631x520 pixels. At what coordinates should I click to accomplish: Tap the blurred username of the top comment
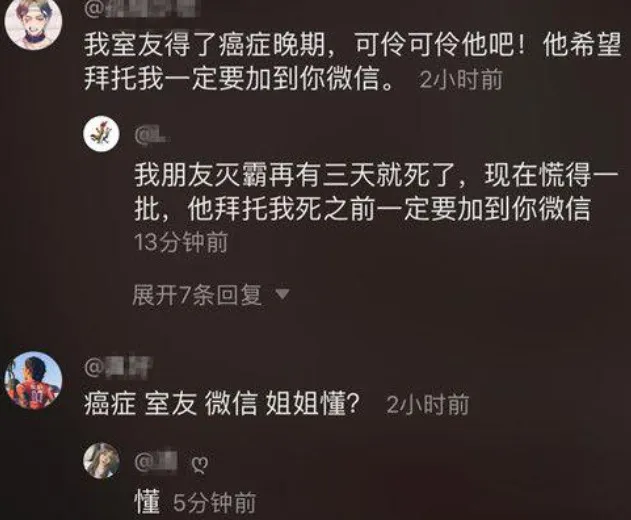[141, 9]
